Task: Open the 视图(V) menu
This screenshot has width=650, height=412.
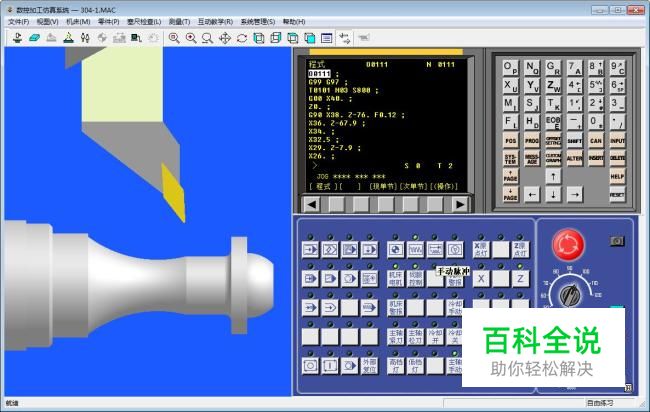Action: [47, 22]
